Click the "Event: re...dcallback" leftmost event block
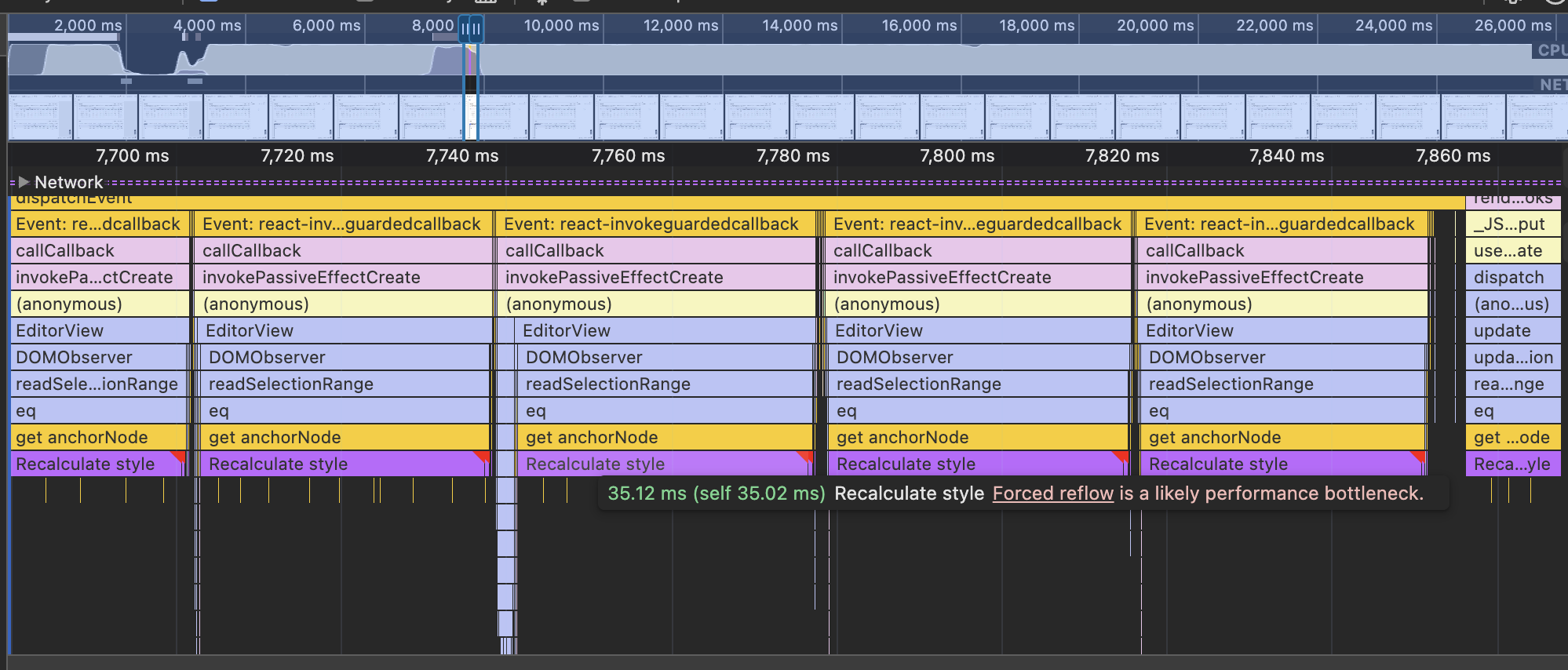The width and height of the screenshot is (1568, 670). 98,224
